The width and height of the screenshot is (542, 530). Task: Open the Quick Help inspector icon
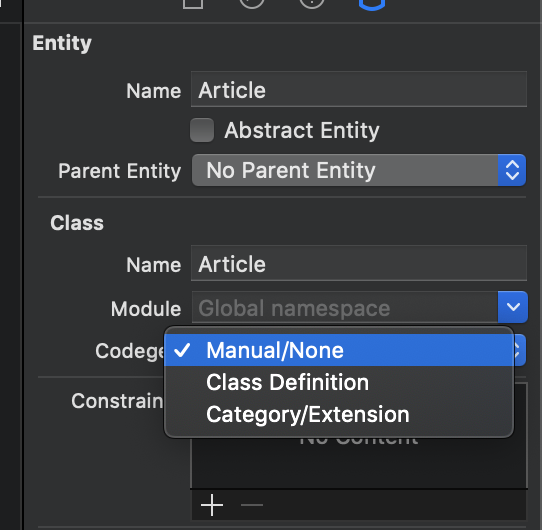(x=312, y=3)
